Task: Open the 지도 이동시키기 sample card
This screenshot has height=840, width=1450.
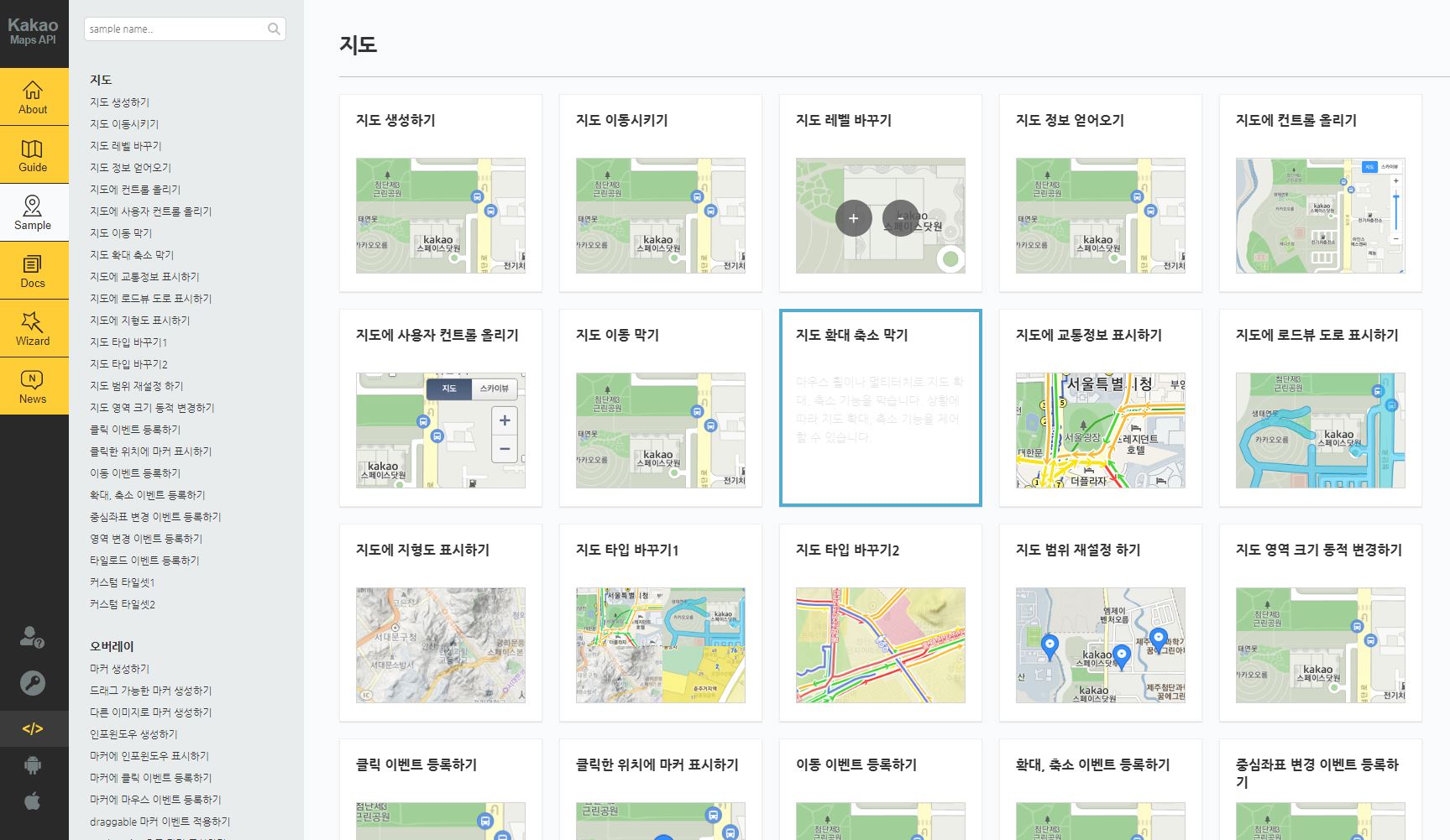Action: (x=661, y=193)
